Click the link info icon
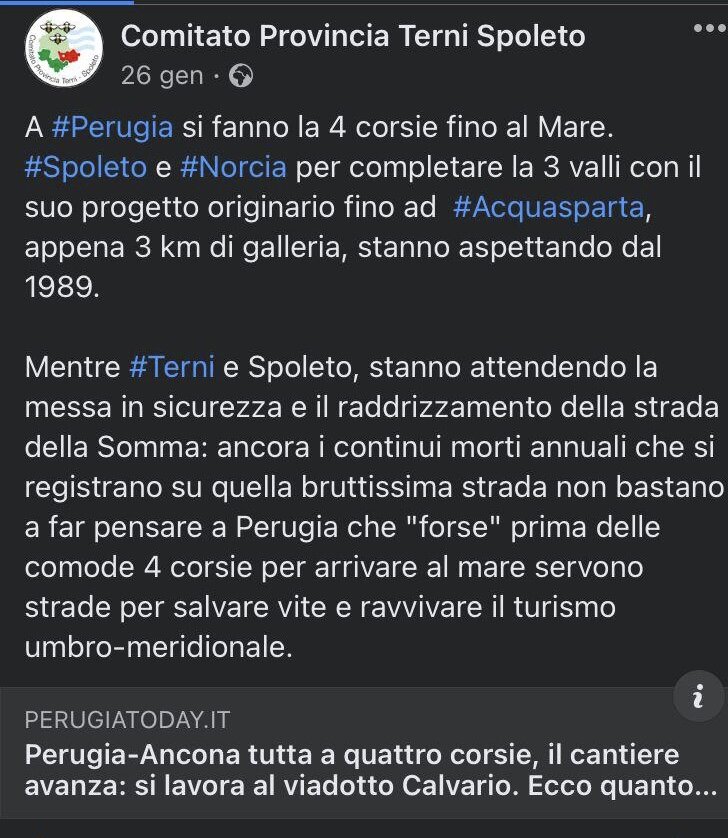The width and height of the screenshot is (728, 838). point(698,696)
